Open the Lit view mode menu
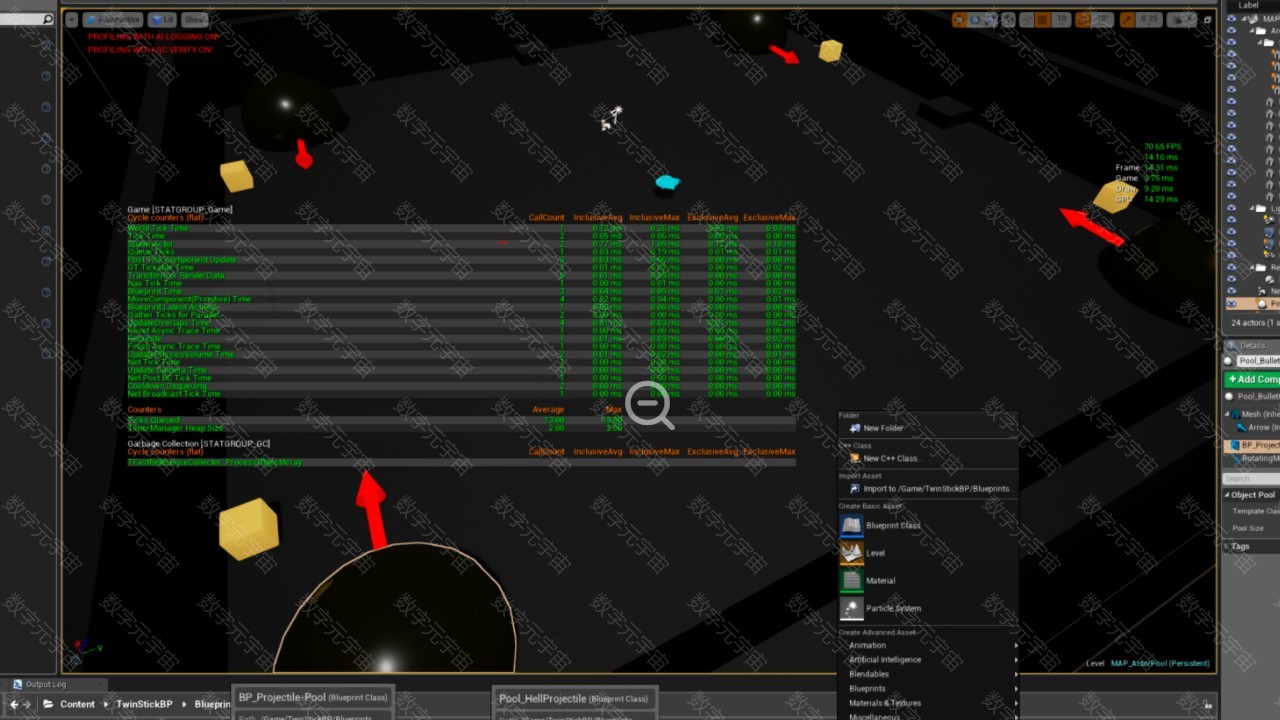The width and height of the screenshot is (1280, 720). coord(162,19)
